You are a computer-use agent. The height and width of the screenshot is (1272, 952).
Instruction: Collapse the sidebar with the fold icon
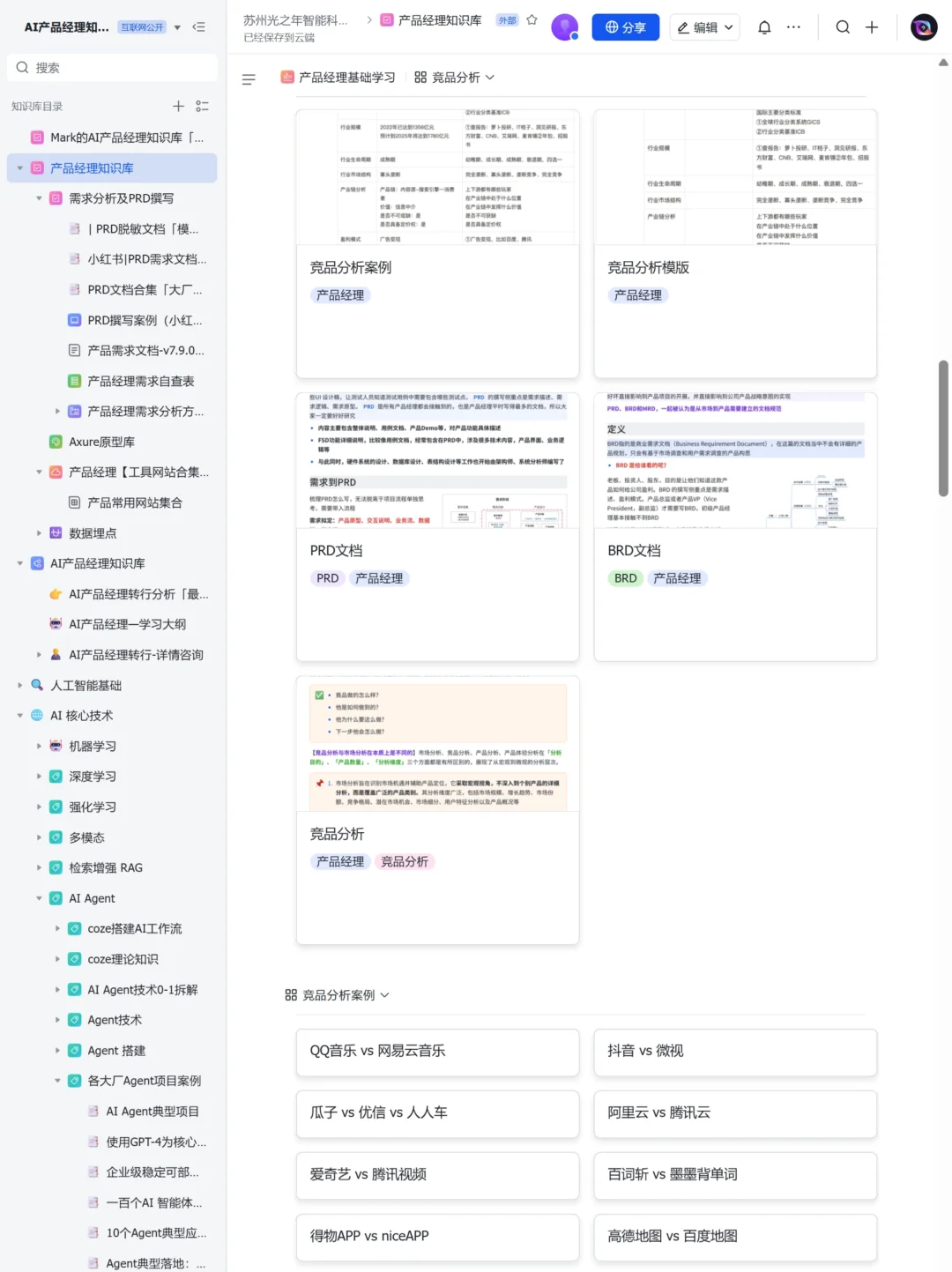pyautogui.click(x=199, y=27)
